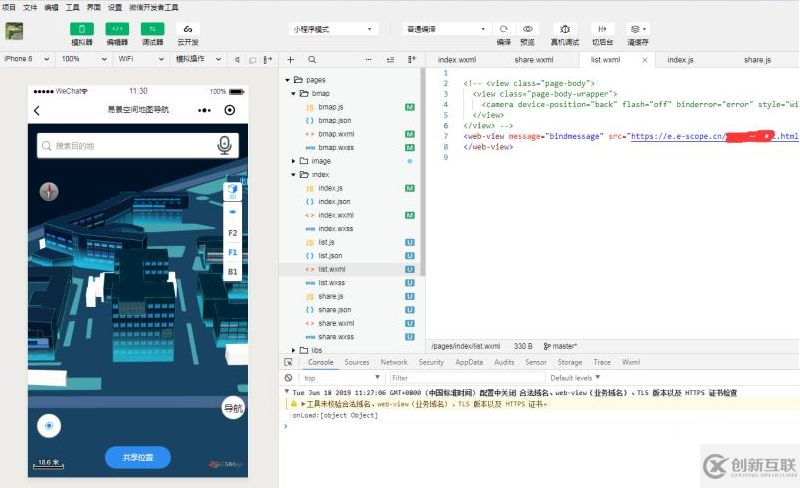
Task: Open bmap.js in the file tree
Action: pyautogui.click(x=331, y=107)
